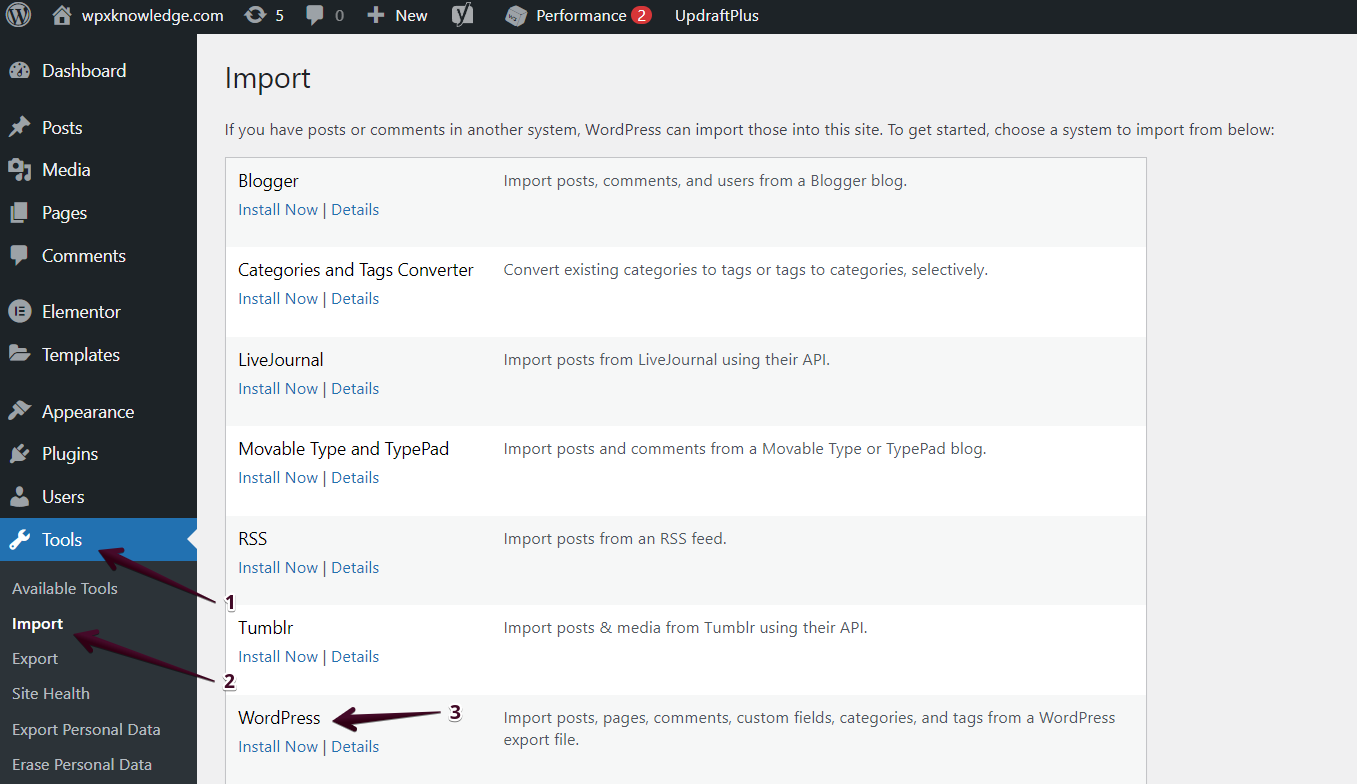Click the Dashboard gauge icon
Viewport: 1357px width, 784px height.
[x=19, y=71]
